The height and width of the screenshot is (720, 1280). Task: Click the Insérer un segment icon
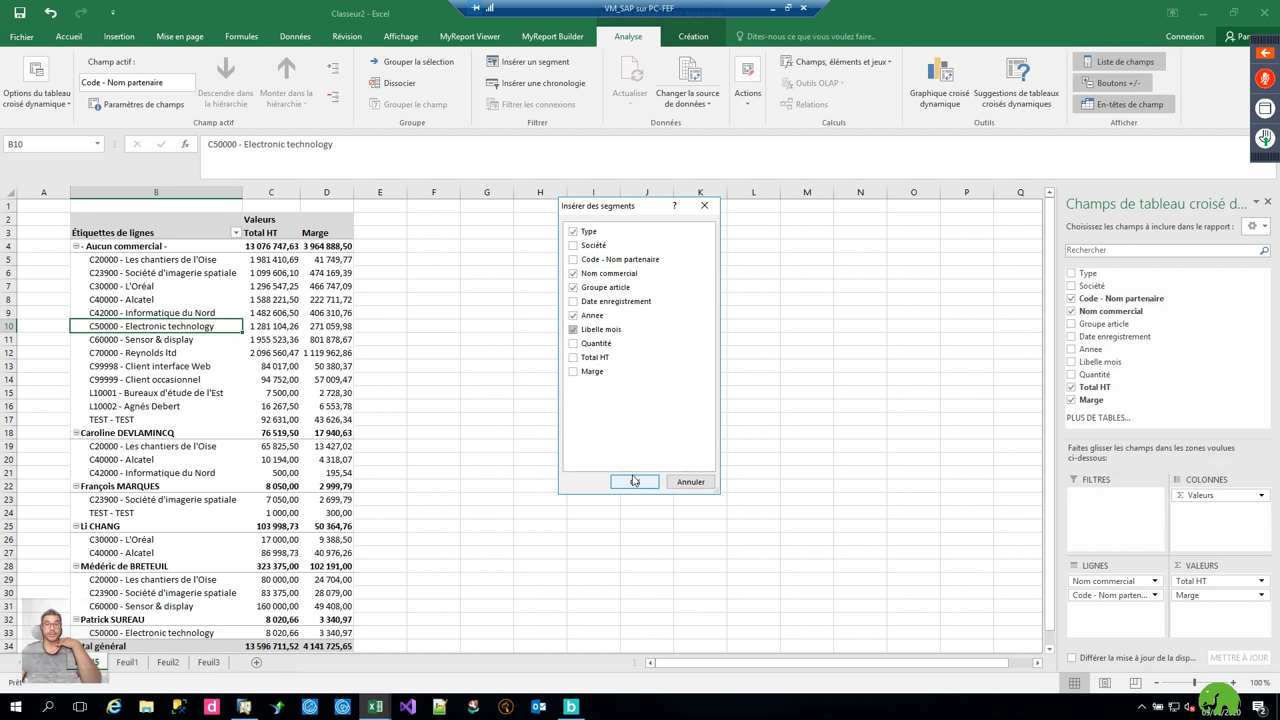492,62
